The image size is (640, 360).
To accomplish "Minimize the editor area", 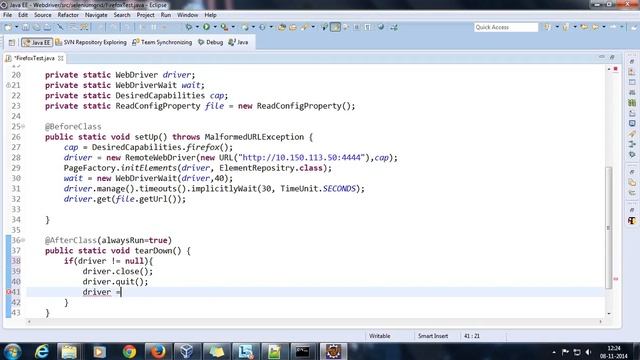I will click(x=602, y=57).
